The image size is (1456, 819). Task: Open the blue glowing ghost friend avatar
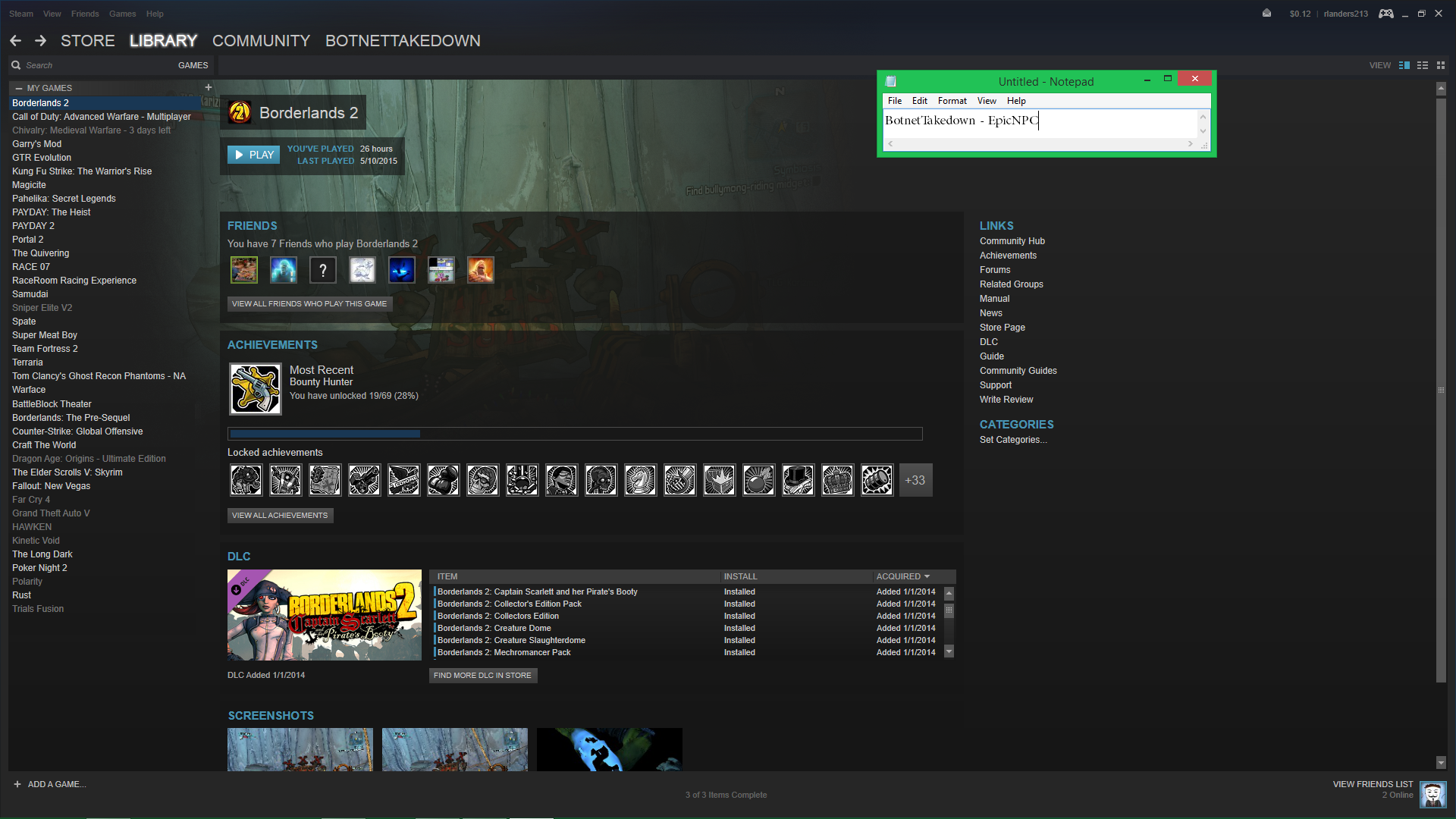[284, 270]
